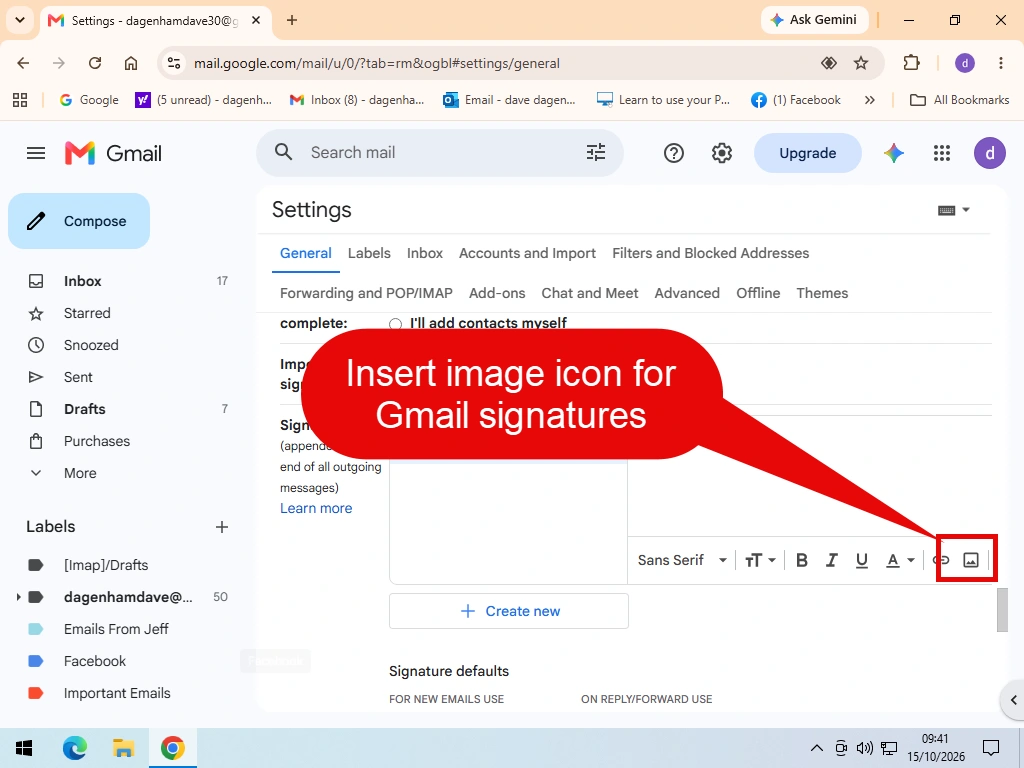Open Offline settings tab
1024x768 pixels.
(x=758, y=293)
